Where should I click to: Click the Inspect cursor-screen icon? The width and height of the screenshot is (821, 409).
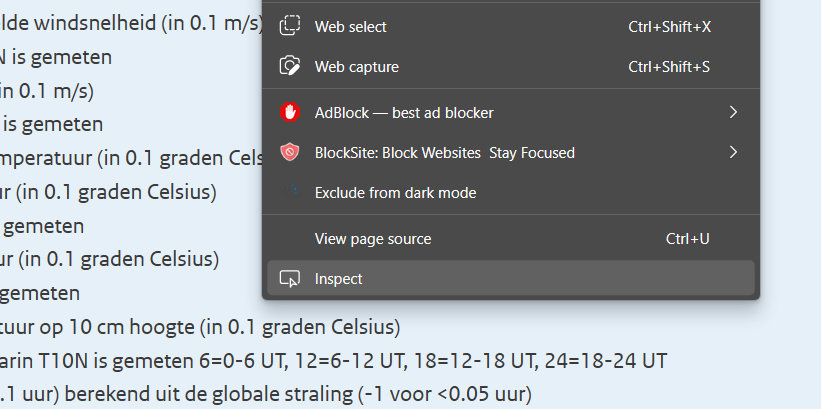[x=290, y=279]
